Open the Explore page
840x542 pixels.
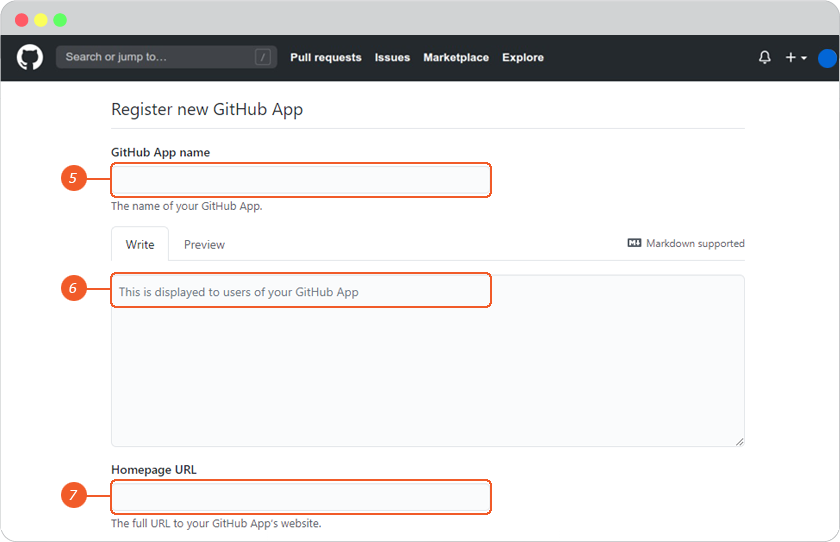(523, 57)
